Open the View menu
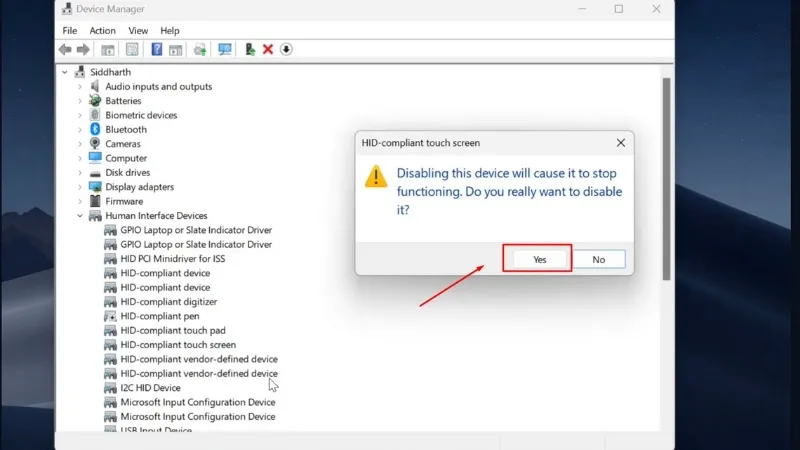 pyautogui.click(x=138, y=31)
